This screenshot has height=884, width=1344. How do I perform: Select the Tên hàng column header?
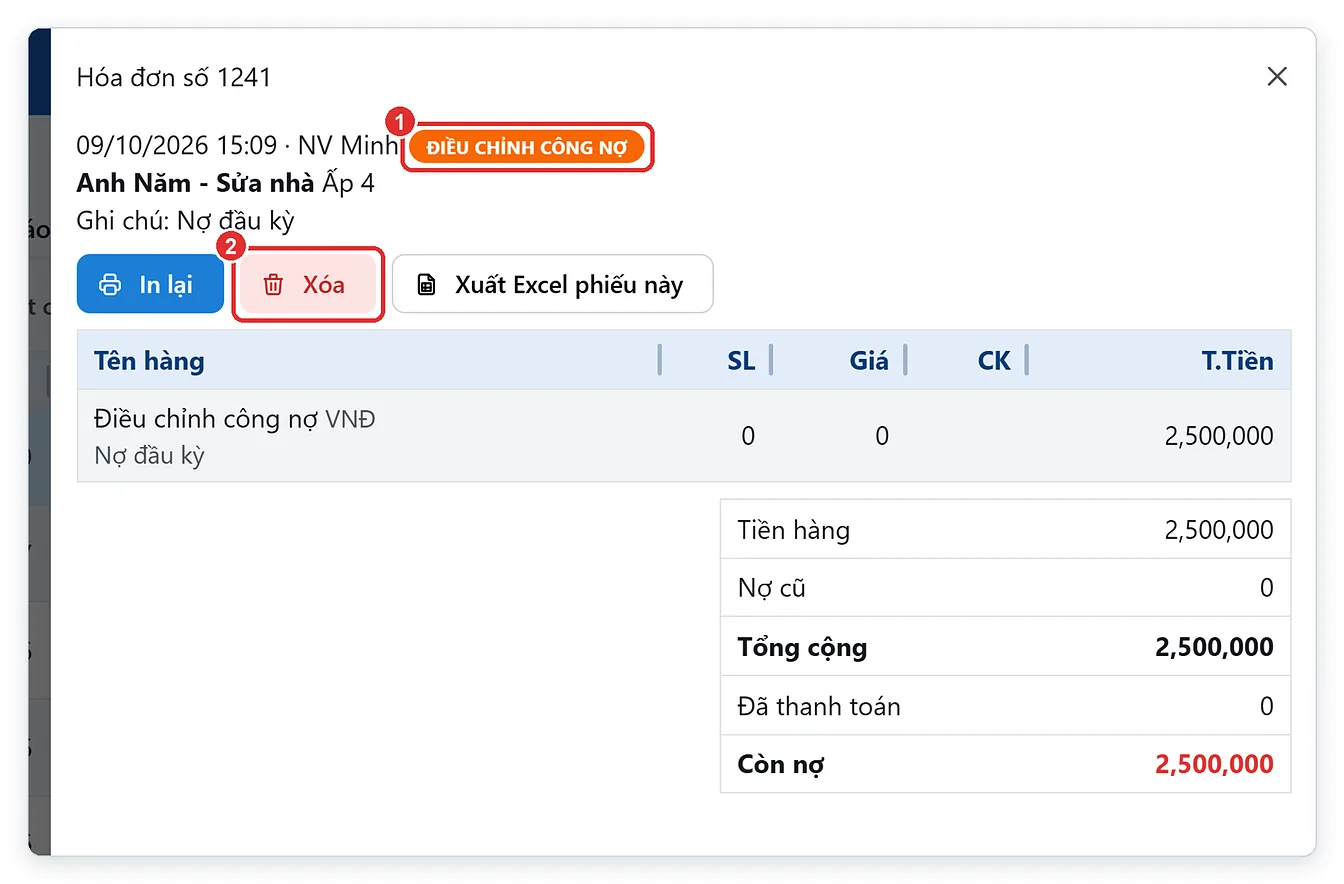(x=149, y=361)
